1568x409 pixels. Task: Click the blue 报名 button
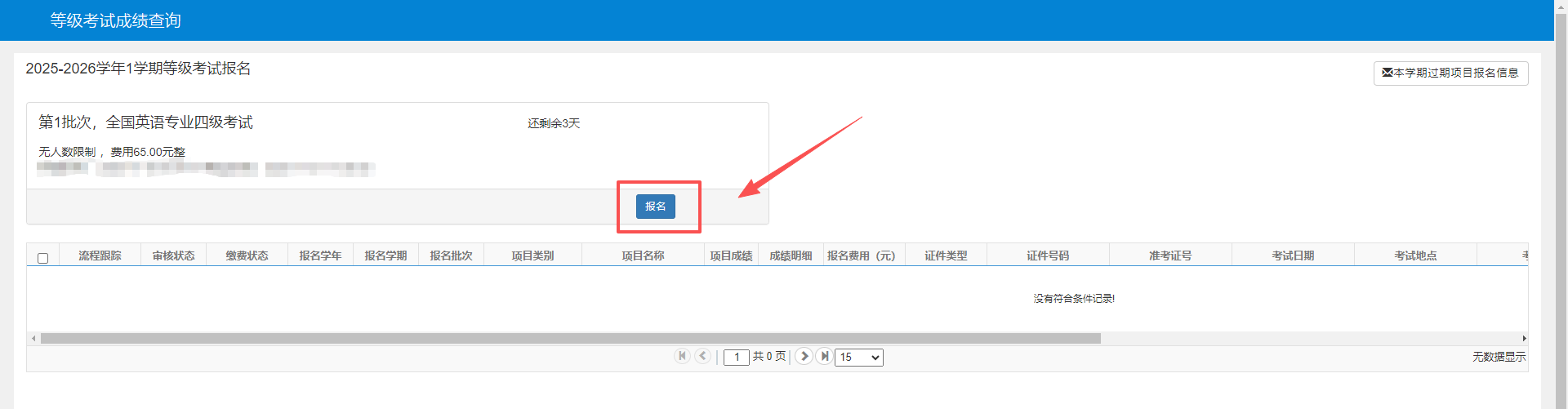pos(655,207)
